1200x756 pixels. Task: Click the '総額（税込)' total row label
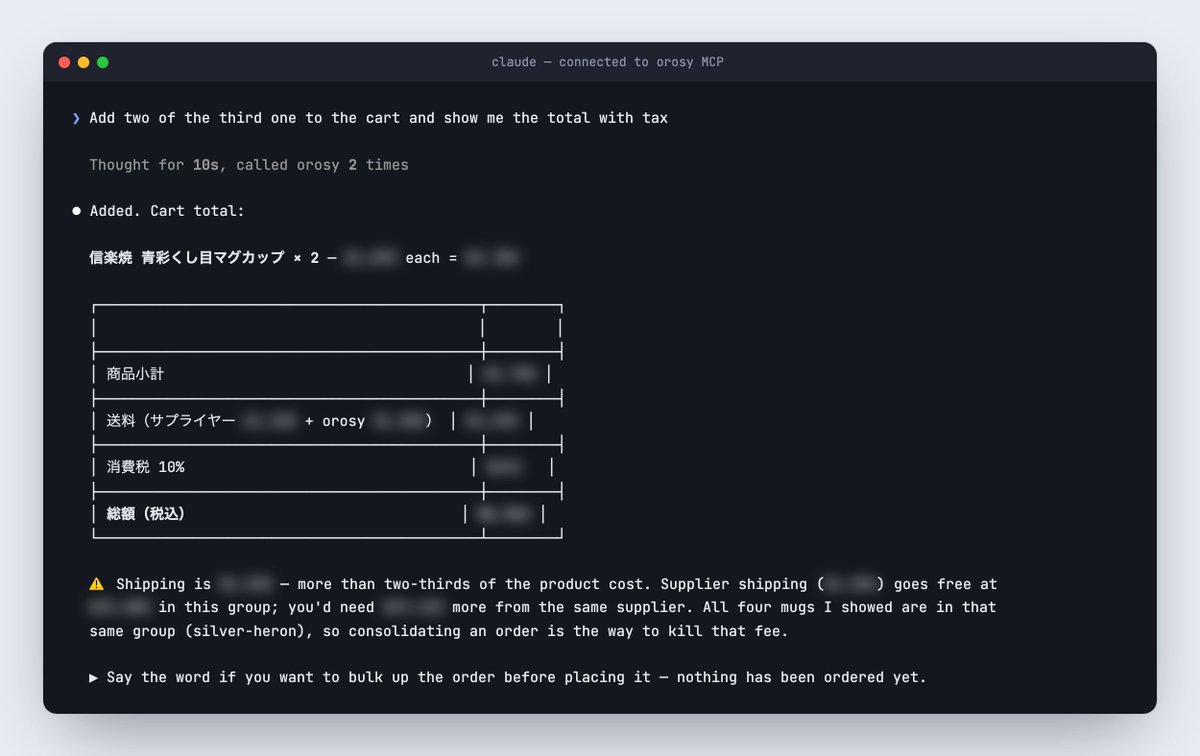pos(146,514)
